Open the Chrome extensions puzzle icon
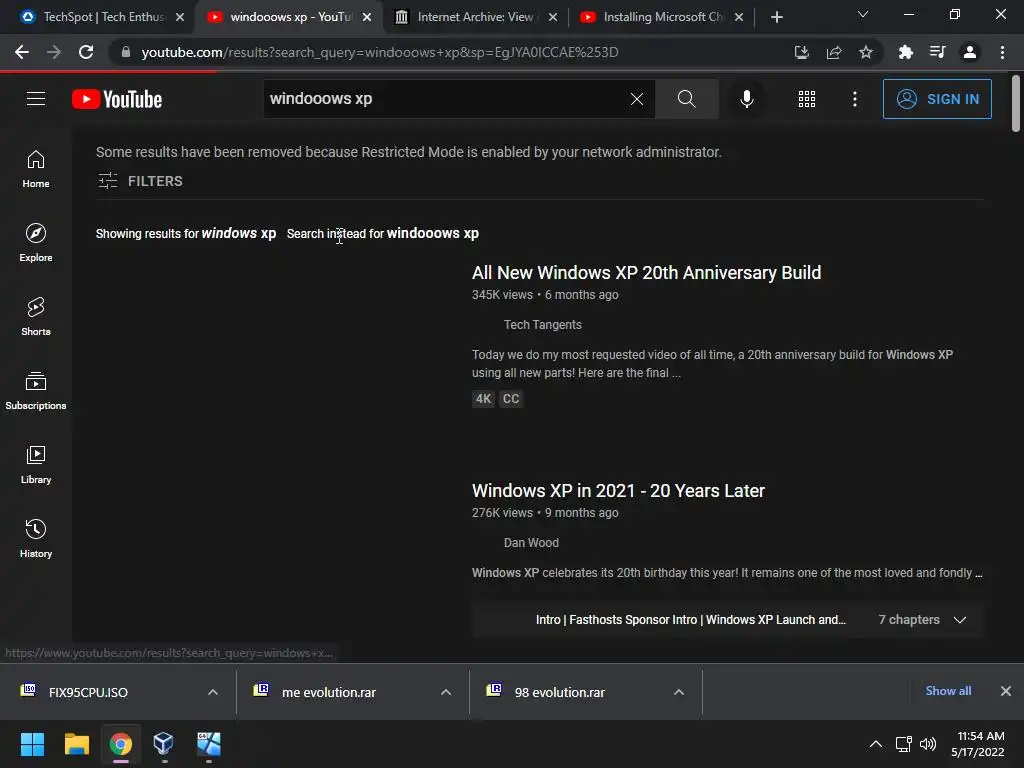This screenshot has width=1024, height=768. coord(905,52)
